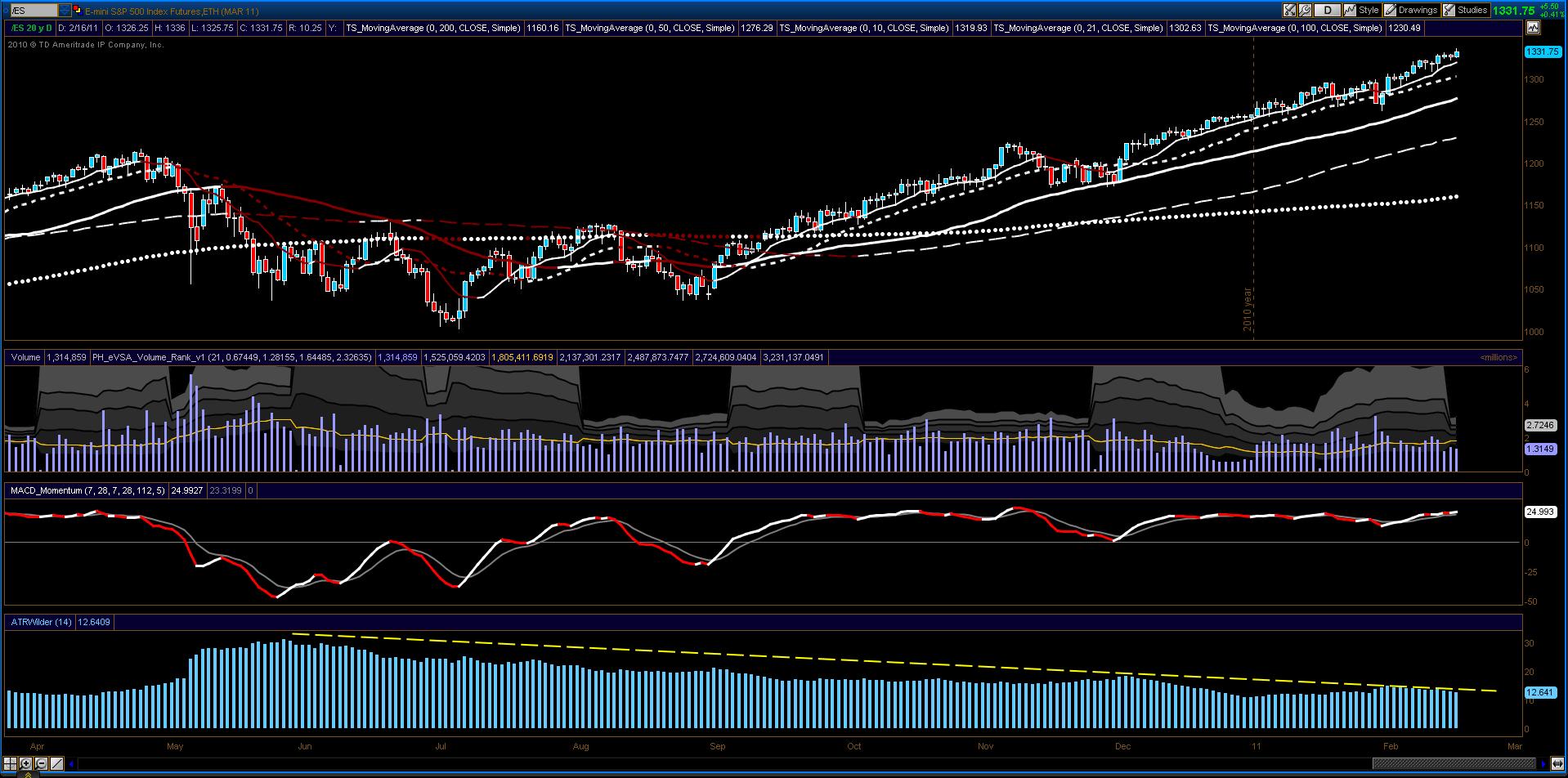This screenshot has width=1568, height=778.
Task: Click the R: 10.25 range value
Action: pyautogui.click(x=305, y=28)
